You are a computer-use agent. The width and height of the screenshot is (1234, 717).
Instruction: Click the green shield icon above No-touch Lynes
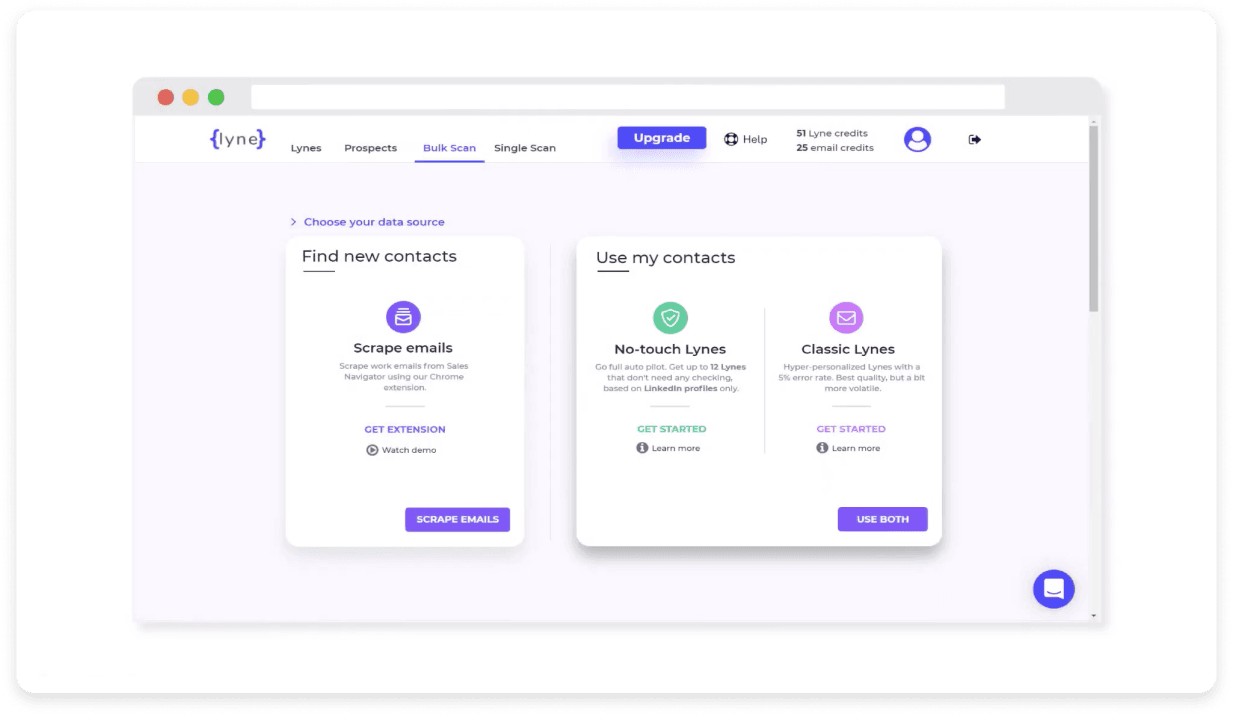[x=670, y=317]
